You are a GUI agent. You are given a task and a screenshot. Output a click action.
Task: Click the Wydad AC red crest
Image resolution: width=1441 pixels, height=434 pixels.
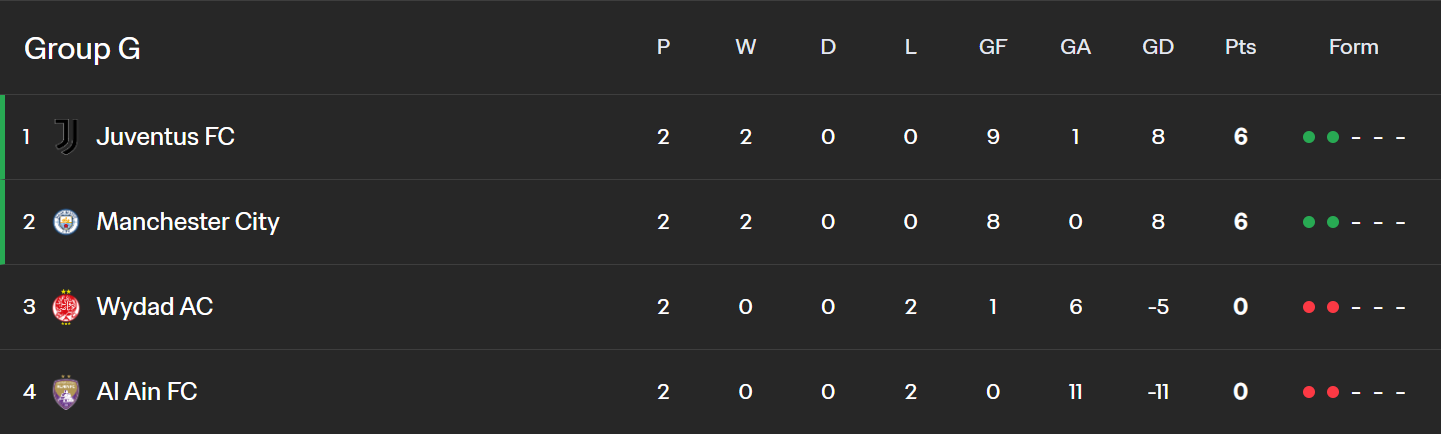coord(66,307)
